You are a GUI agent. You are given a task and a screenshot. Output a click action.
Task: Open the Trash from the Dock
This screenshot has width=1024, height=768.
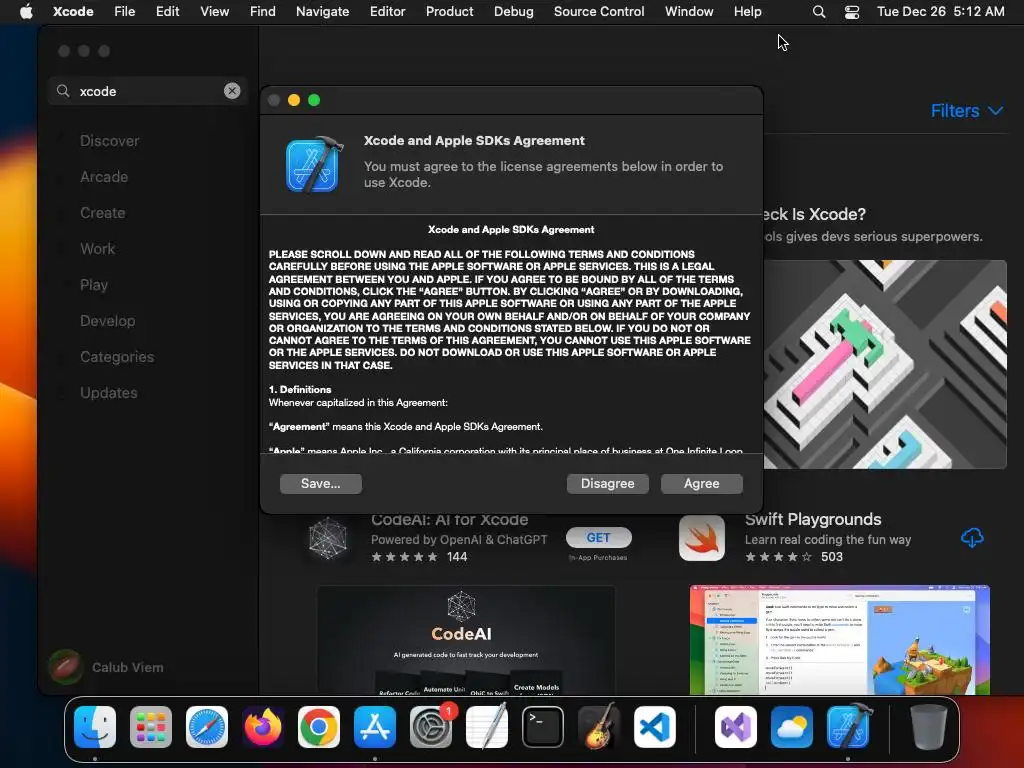pos(929,727)
